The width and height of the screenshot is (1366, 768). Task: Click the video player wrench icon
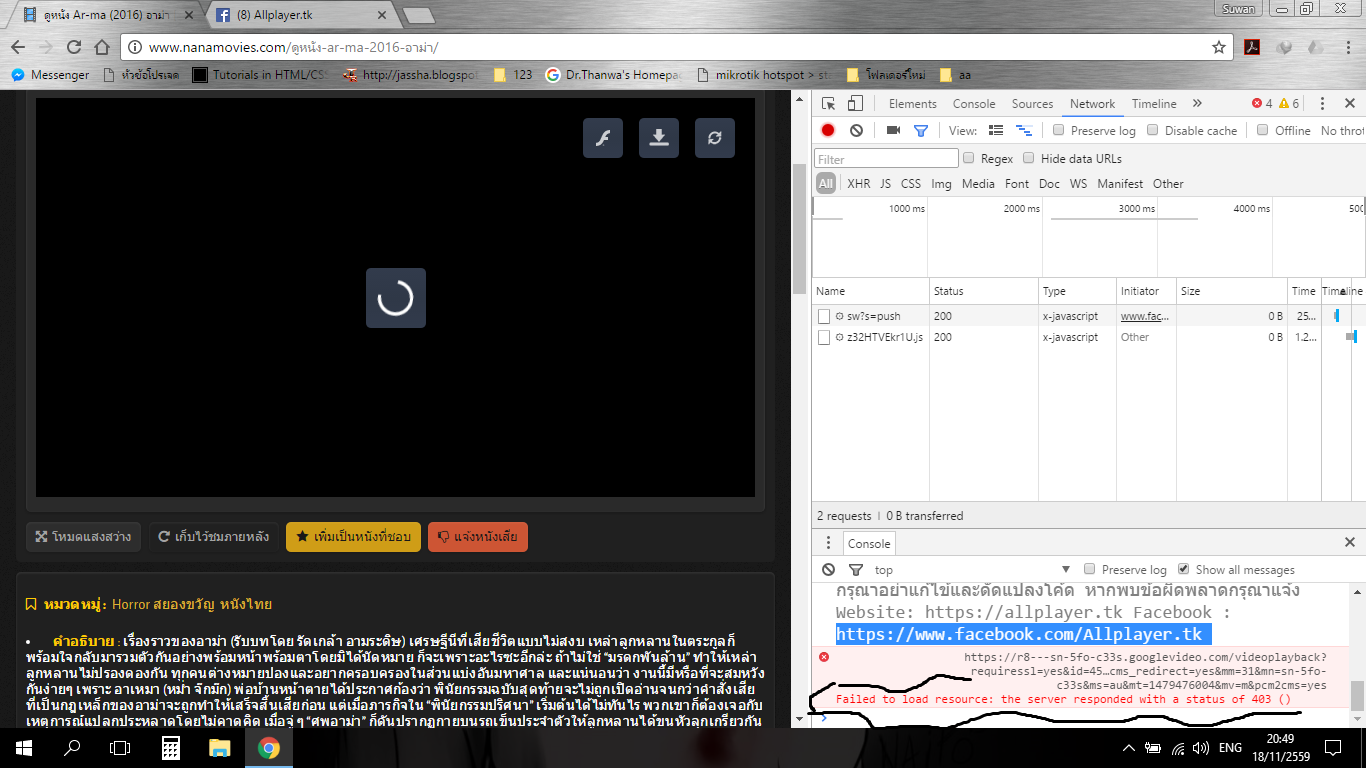(x=603, y=138)
